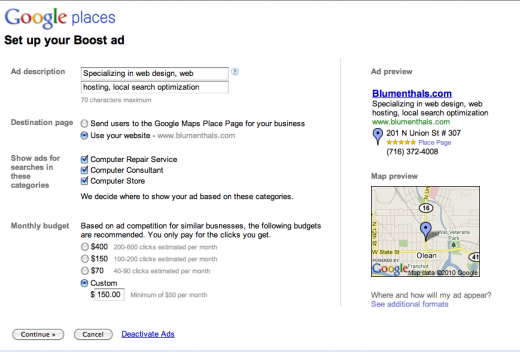Click the custom budget amount field
This screenshot has width=520, height=360.
109,294
